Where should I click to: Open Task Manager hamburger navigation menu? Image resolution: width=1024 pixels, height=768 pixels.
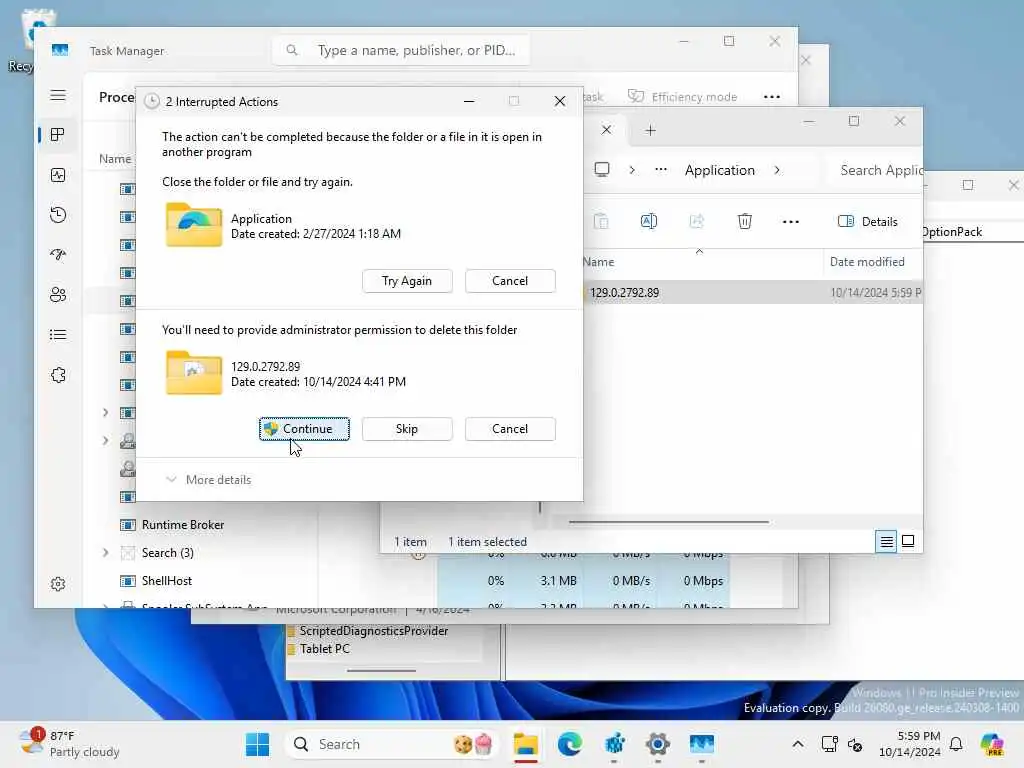click(58, 95)
